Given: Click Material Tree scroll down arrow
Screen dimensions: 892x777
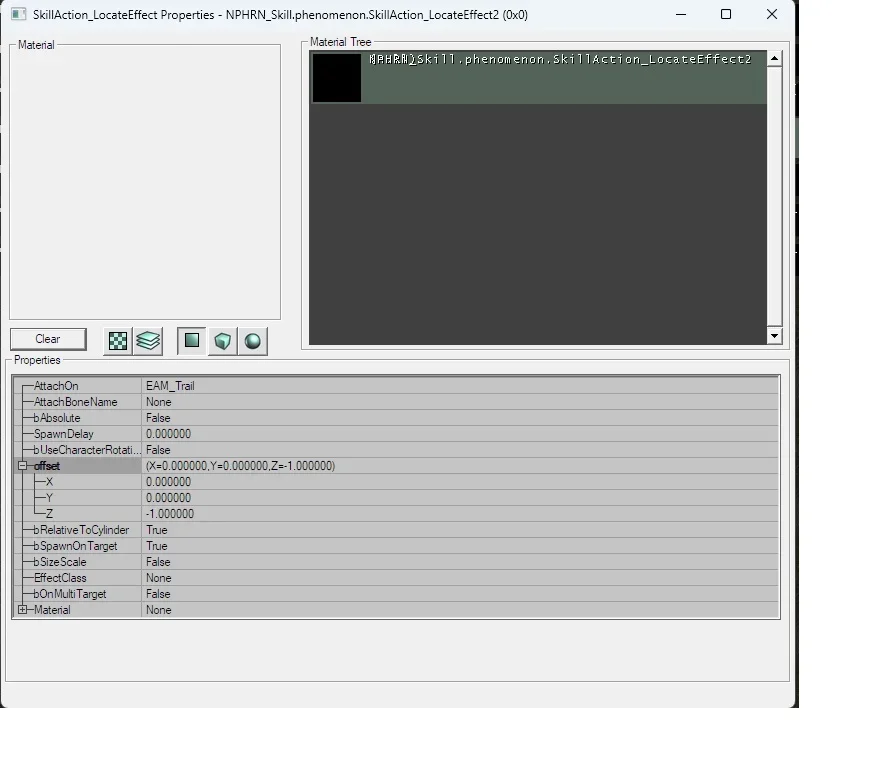Looking at the screenshot, I should [x=774, y=336].
